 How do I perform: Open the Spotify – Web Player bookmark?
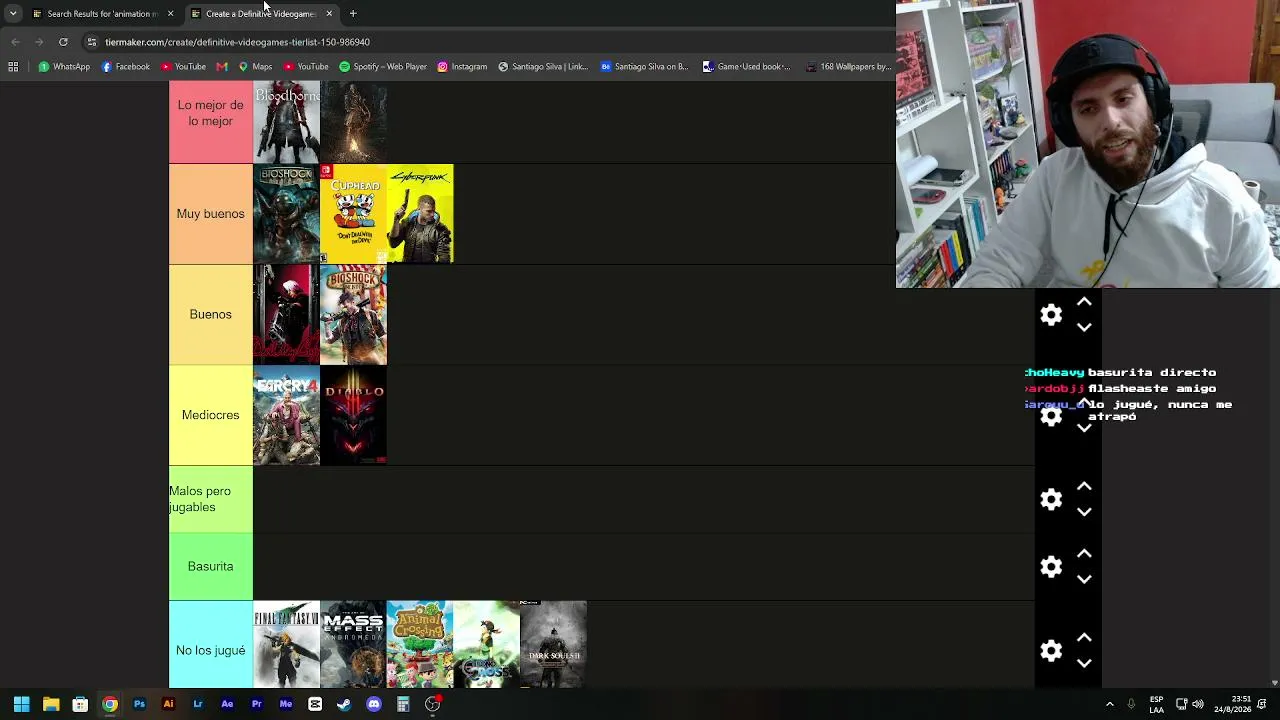pyautogui.click(x=383, y=67)
